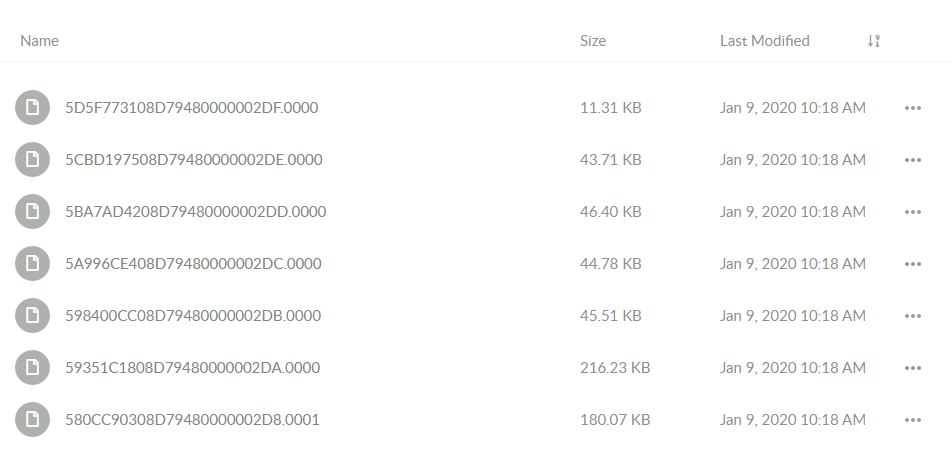Open more options for the 44.78 KB file
The image size is (952, 449).
pyautogui.click(x=913, y=264)
